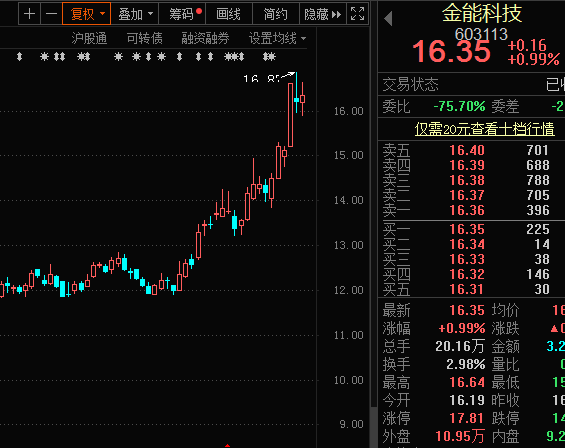This screenshot has width=565, height=448.
Task: Select the 沪股通 tab
Action: point(89,38)
